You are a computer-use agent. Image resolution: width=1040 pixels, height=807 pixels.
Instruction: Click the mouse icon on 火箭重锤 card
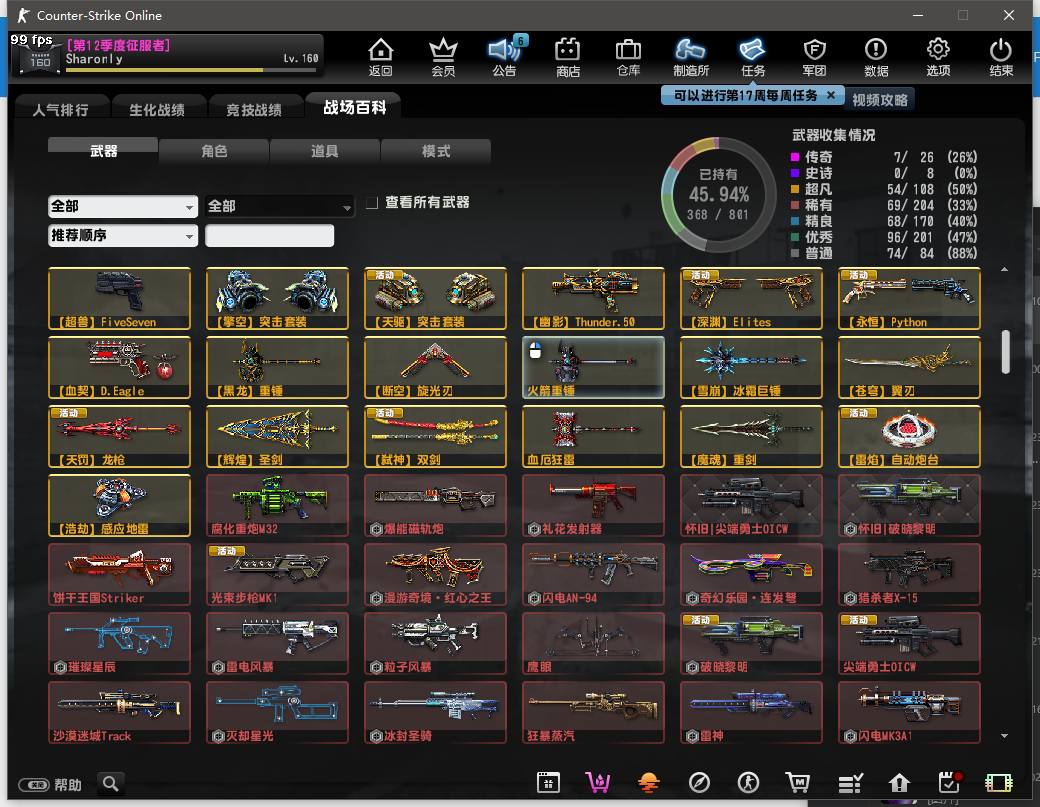click(535, 350)
